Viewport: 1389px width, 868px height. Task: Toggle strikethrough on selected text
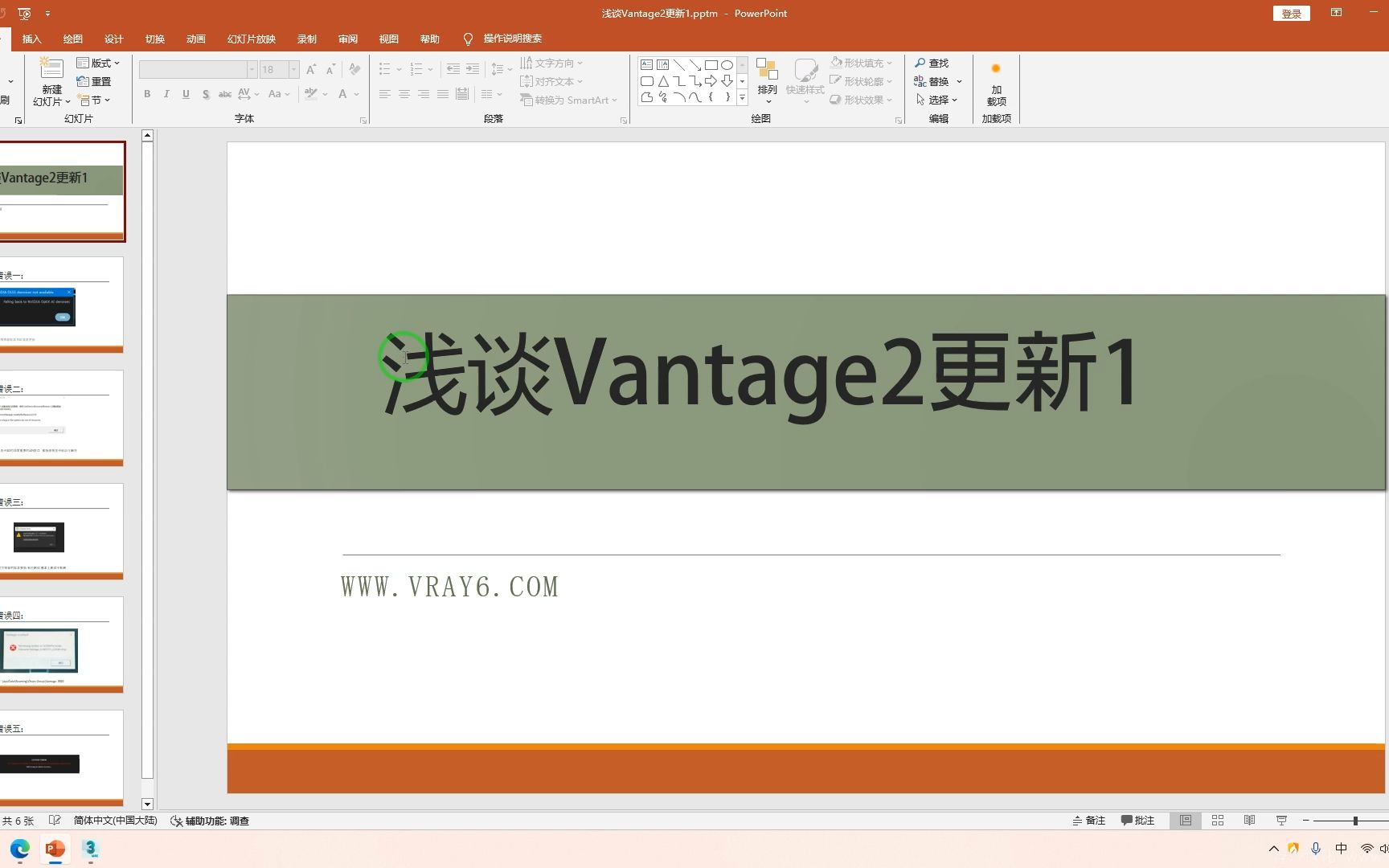(224, 94)
